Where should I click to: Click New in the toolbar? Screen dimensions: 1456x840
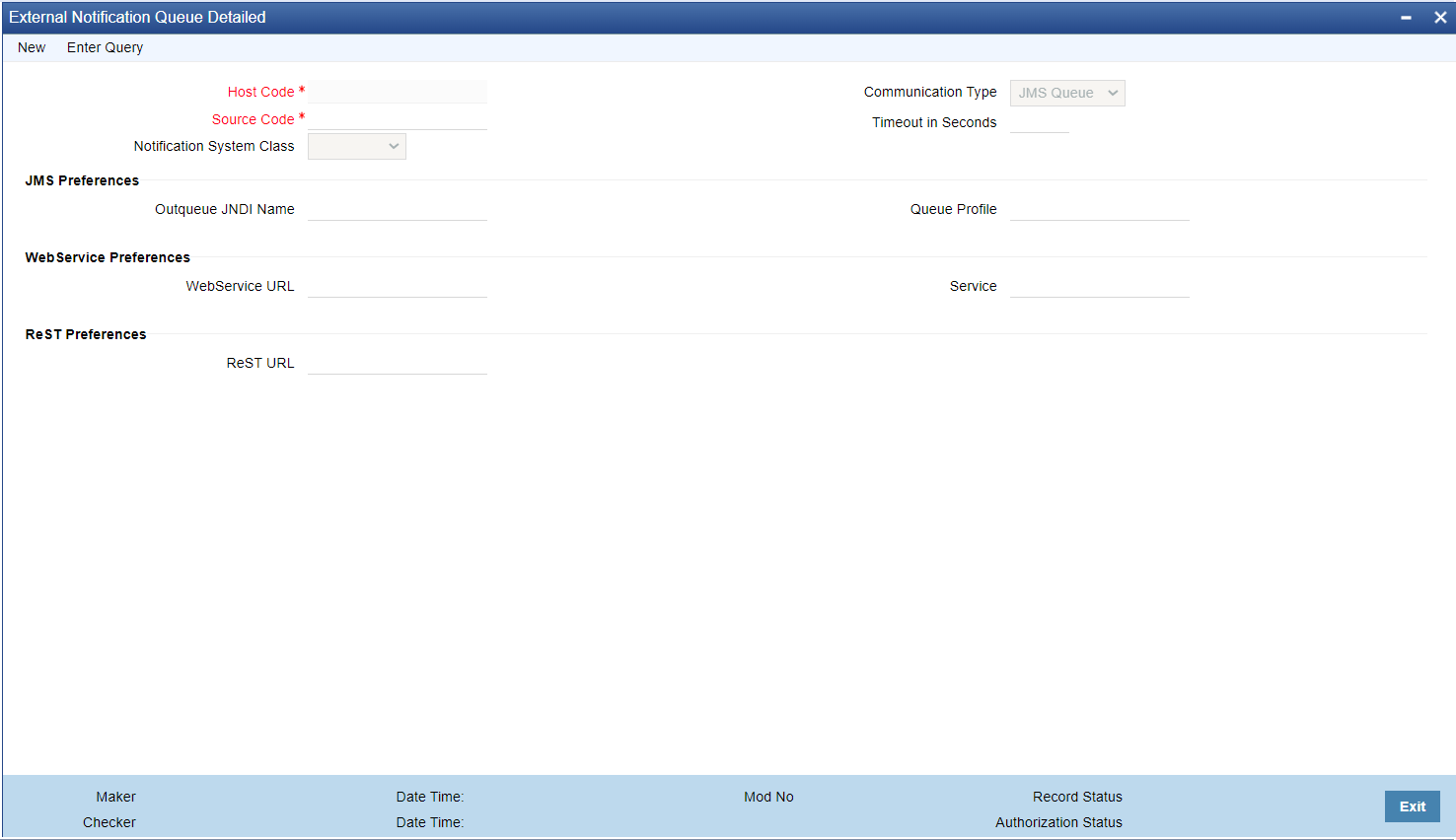pyautogui.click(x=32, y=47)
